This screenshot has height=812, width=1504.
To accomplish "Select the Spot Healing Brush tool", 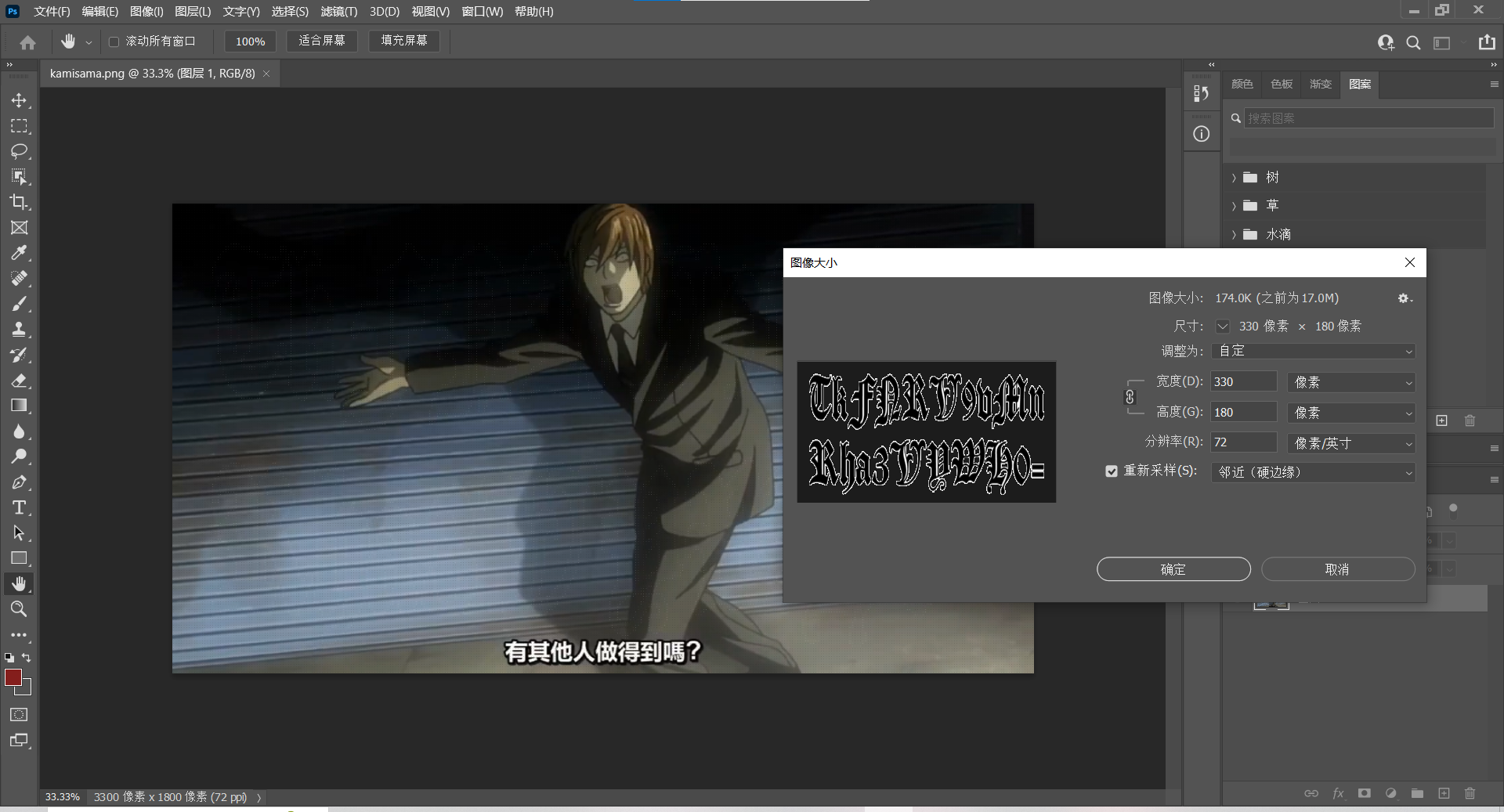I will [x=19, y=279].
